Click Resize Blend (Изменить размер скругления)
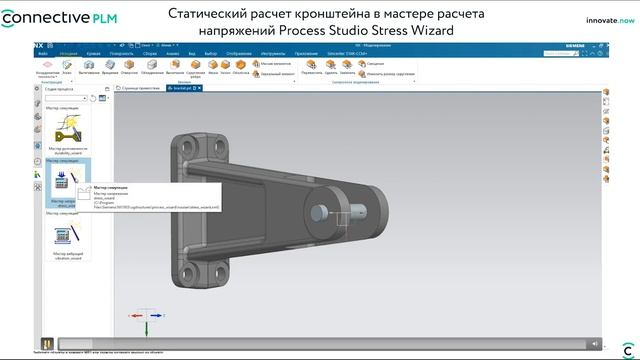Image resolution: width=640 pixels, height=360 pixels. pyautogui.click(x=386, y=74)
